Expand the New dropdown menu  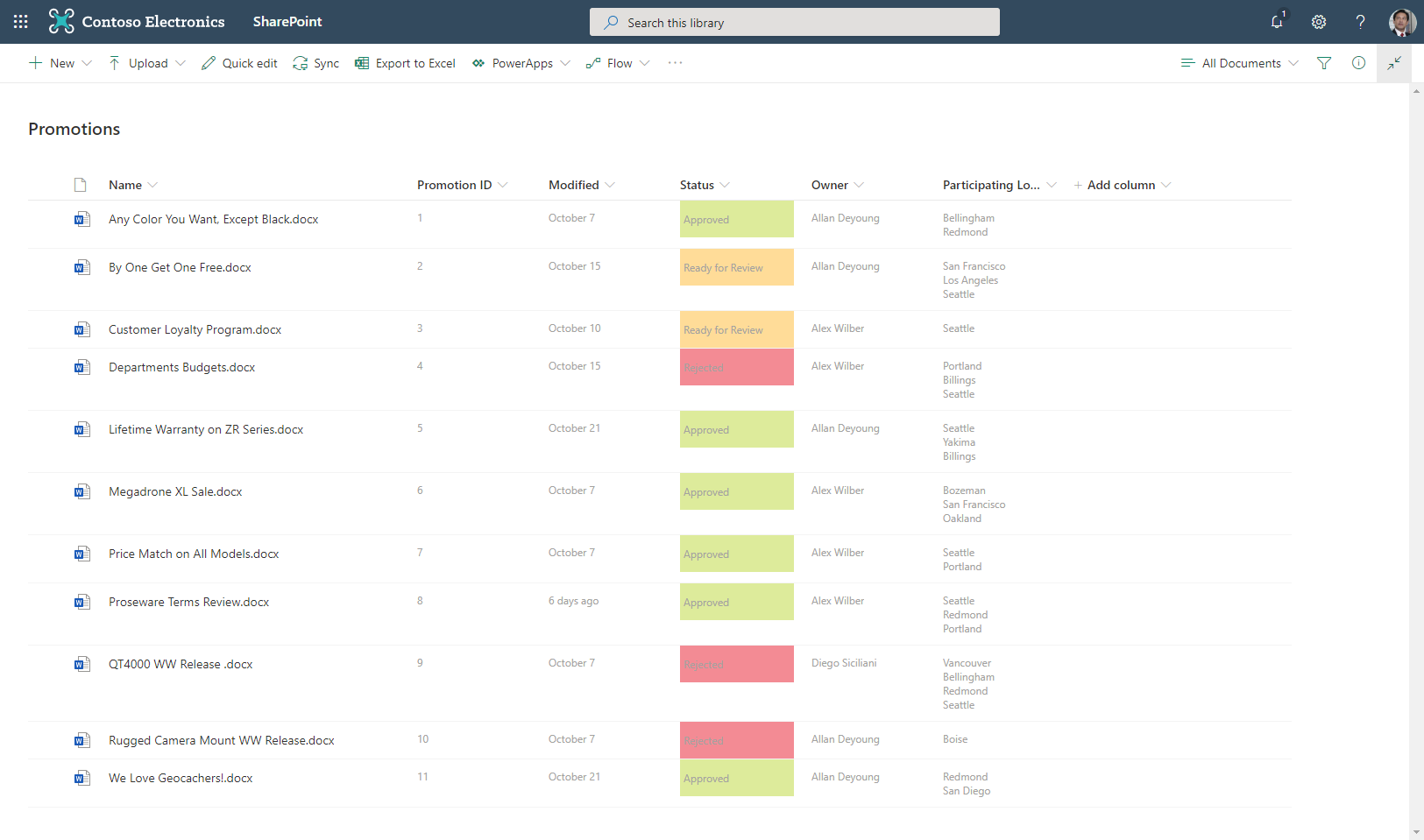click(60, 63)
